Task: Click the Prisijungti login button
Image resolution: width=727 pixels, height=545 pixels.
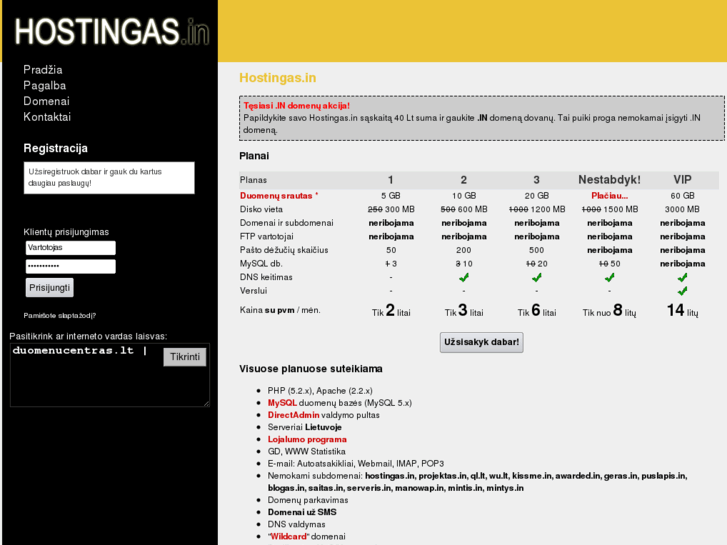Action: 50,288
